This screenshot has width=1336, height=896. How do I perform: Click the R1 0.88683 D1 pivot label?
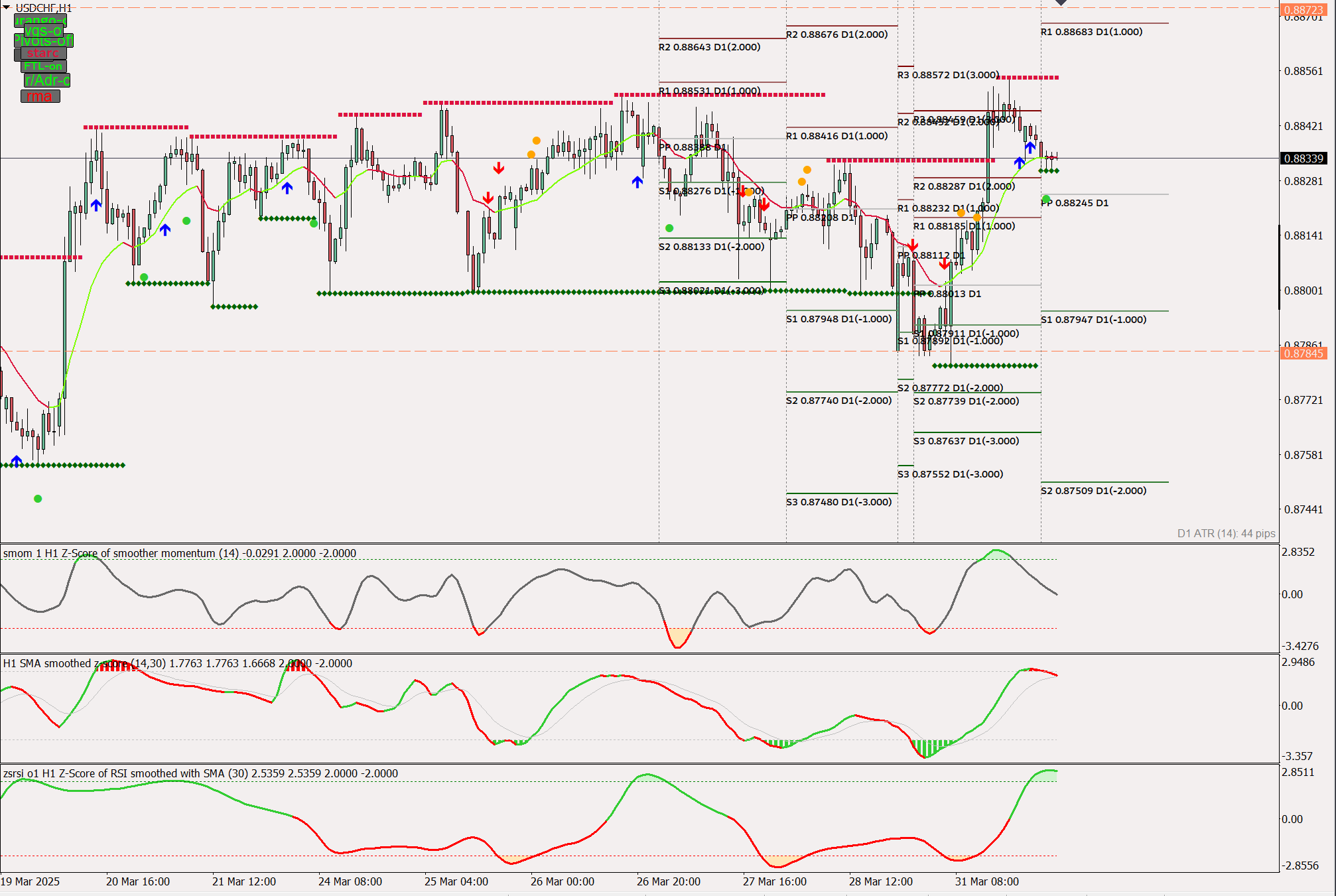1091,32
